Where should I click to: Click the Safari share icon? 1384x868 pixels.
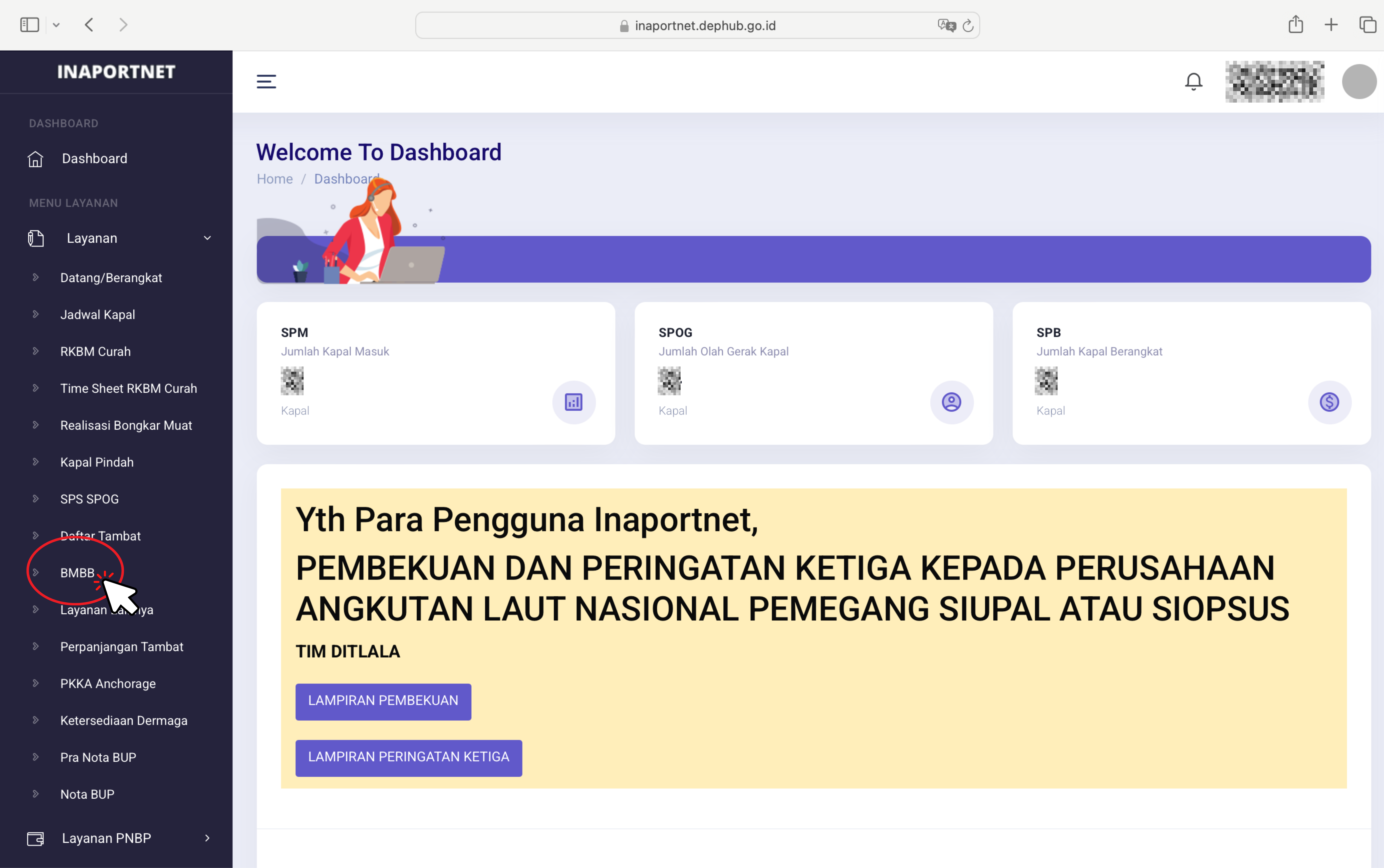(1295, 25)
